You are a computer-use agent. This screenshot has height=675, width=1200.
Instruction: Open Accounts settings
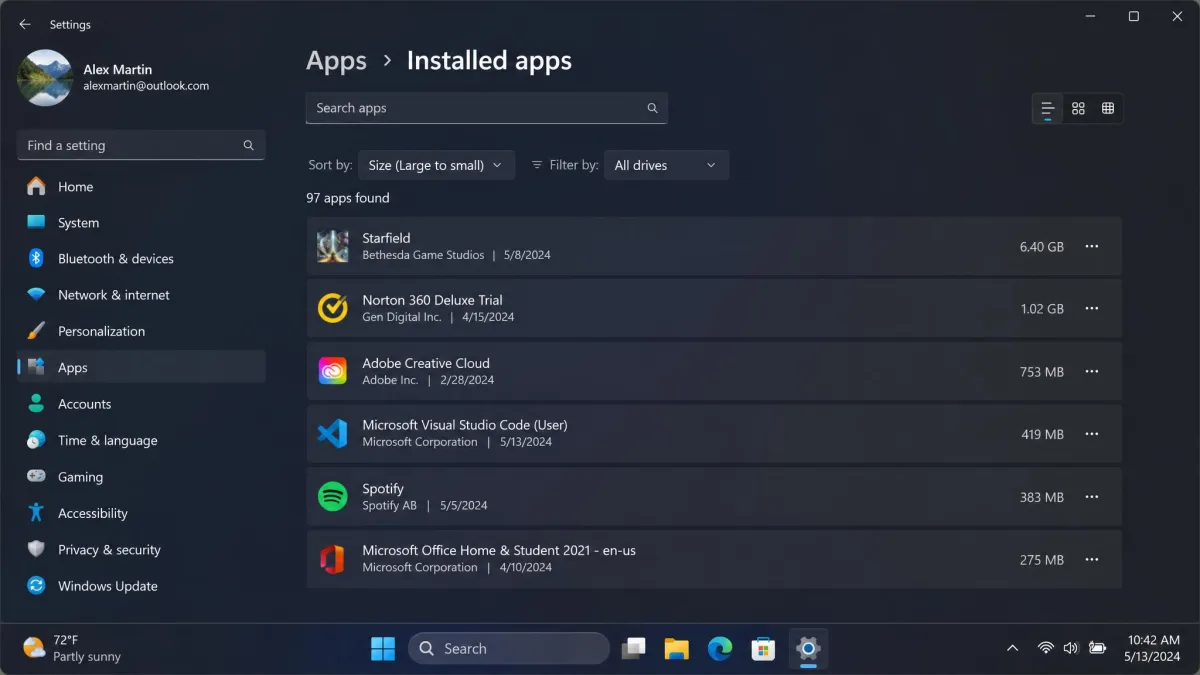(x=141, y=404)
